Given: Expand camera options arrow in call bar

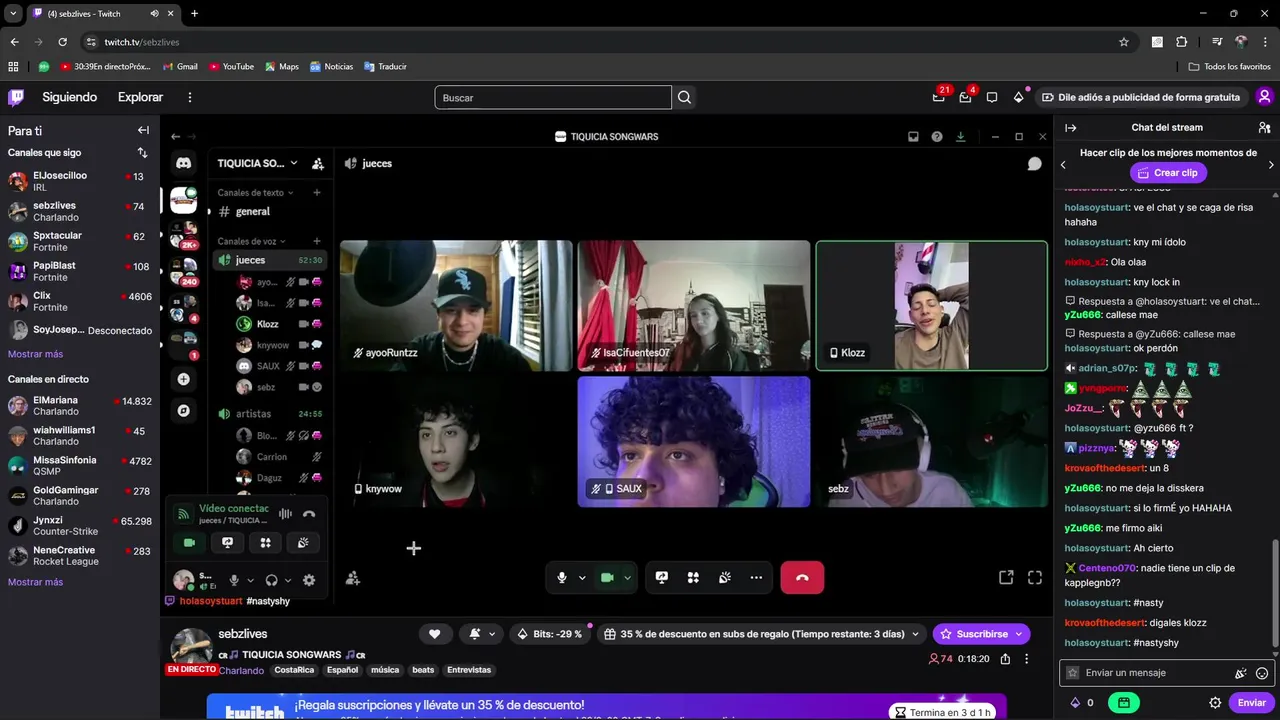Looking at the screenshot, I should pos(628,577).
